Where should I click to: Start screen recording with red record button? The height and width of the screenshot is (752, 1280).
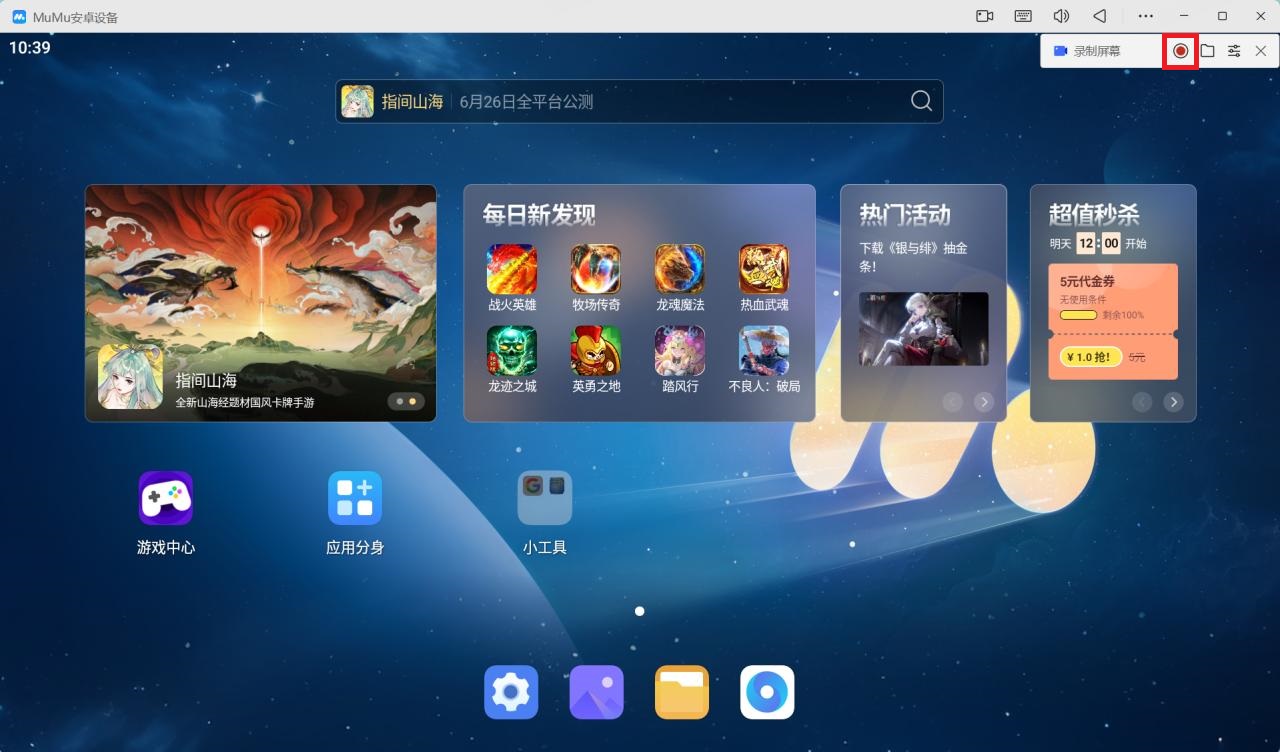click(x=1181, y=51)
